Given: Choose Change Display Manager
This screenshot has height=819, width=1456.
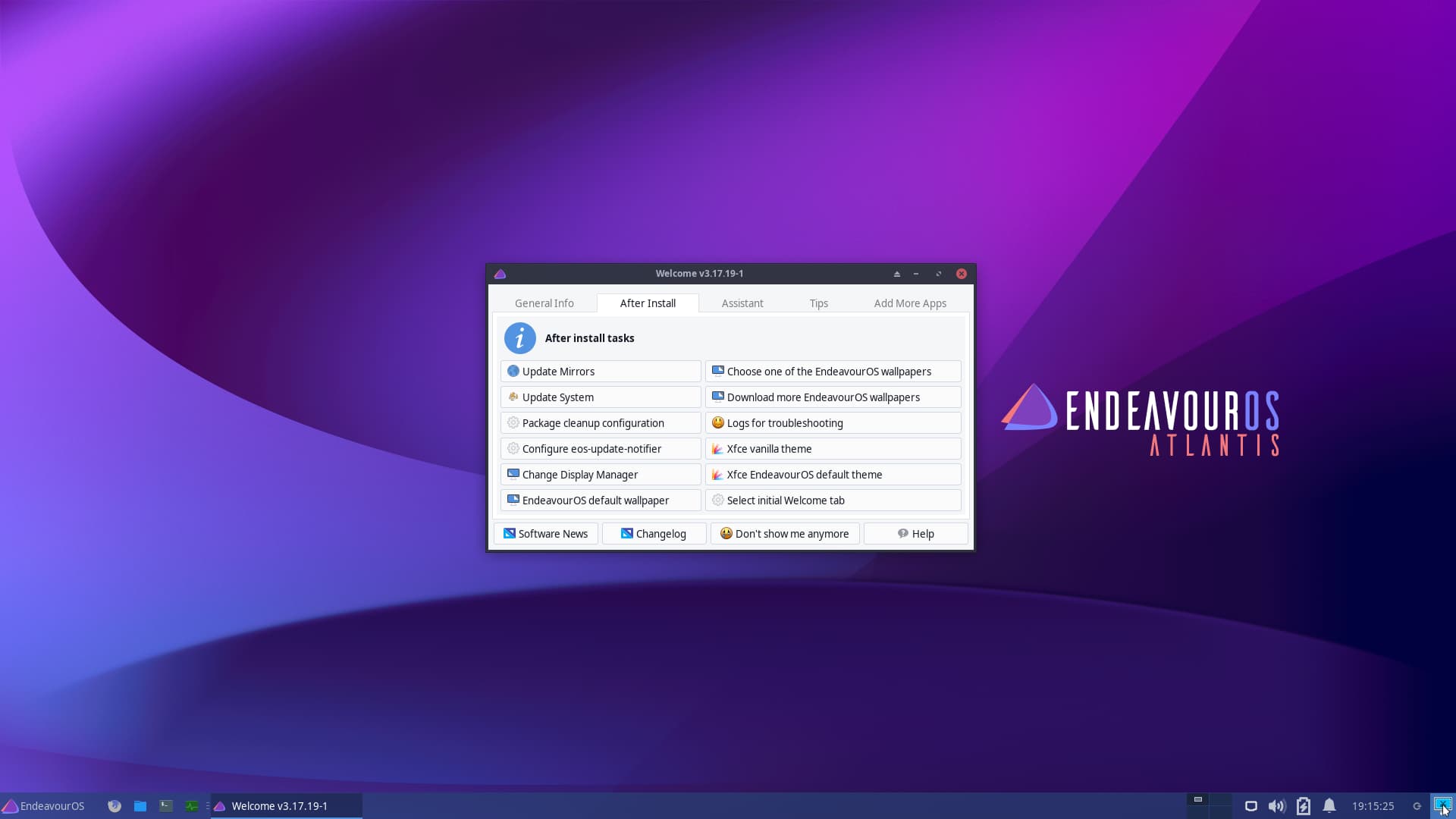Looking at the screenshot, I should tap(601, 475).
